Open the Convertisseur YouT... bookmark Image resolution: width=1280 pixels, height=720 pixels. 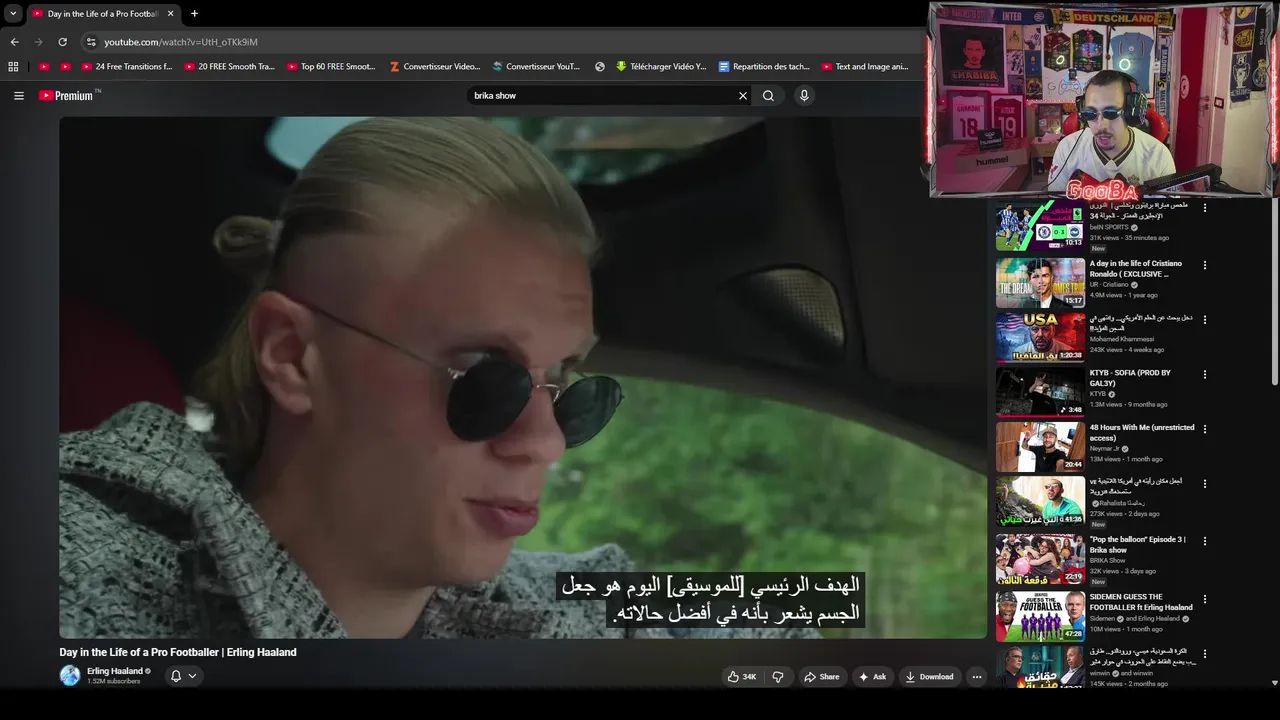(537, 67)
